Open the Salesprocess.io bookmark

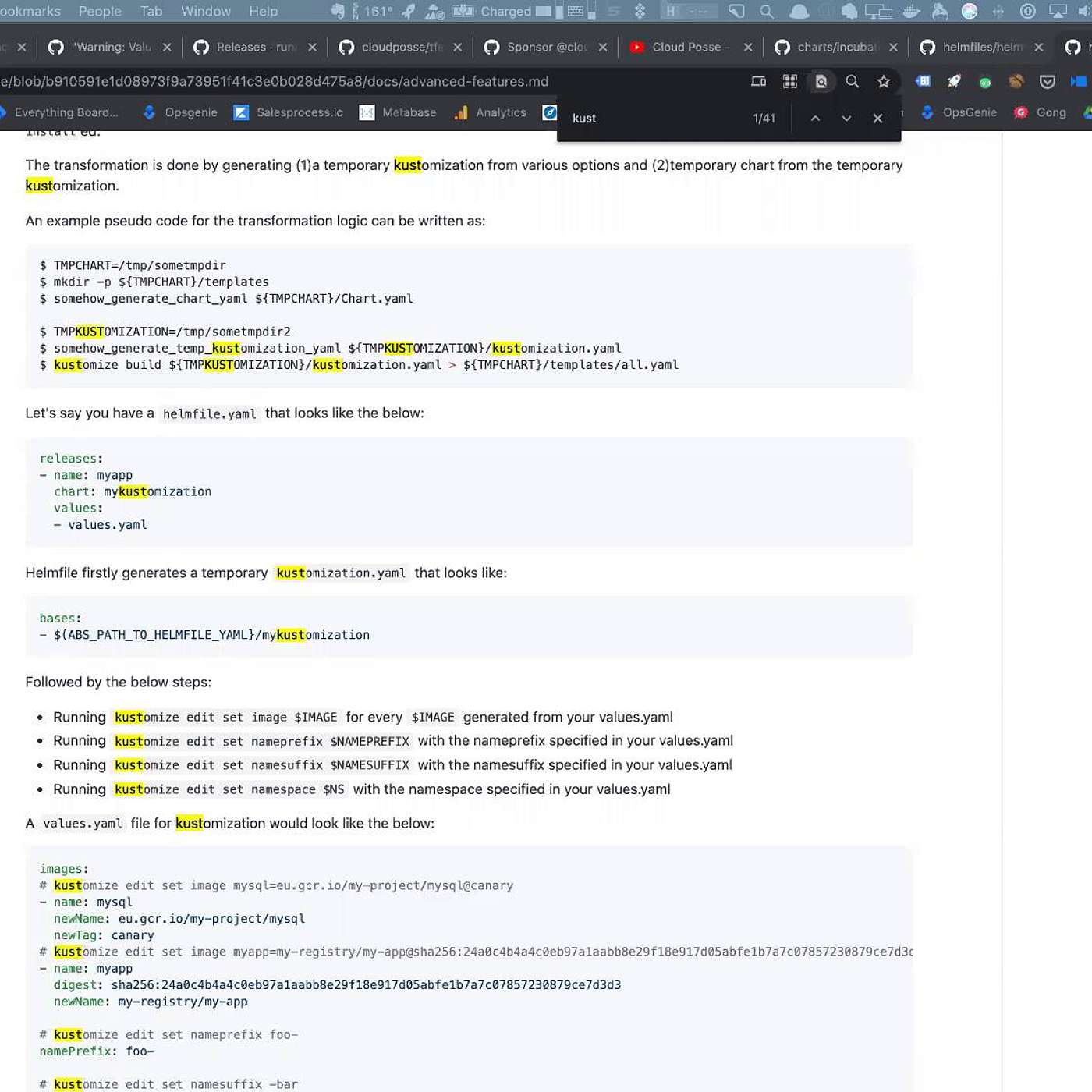289,112
